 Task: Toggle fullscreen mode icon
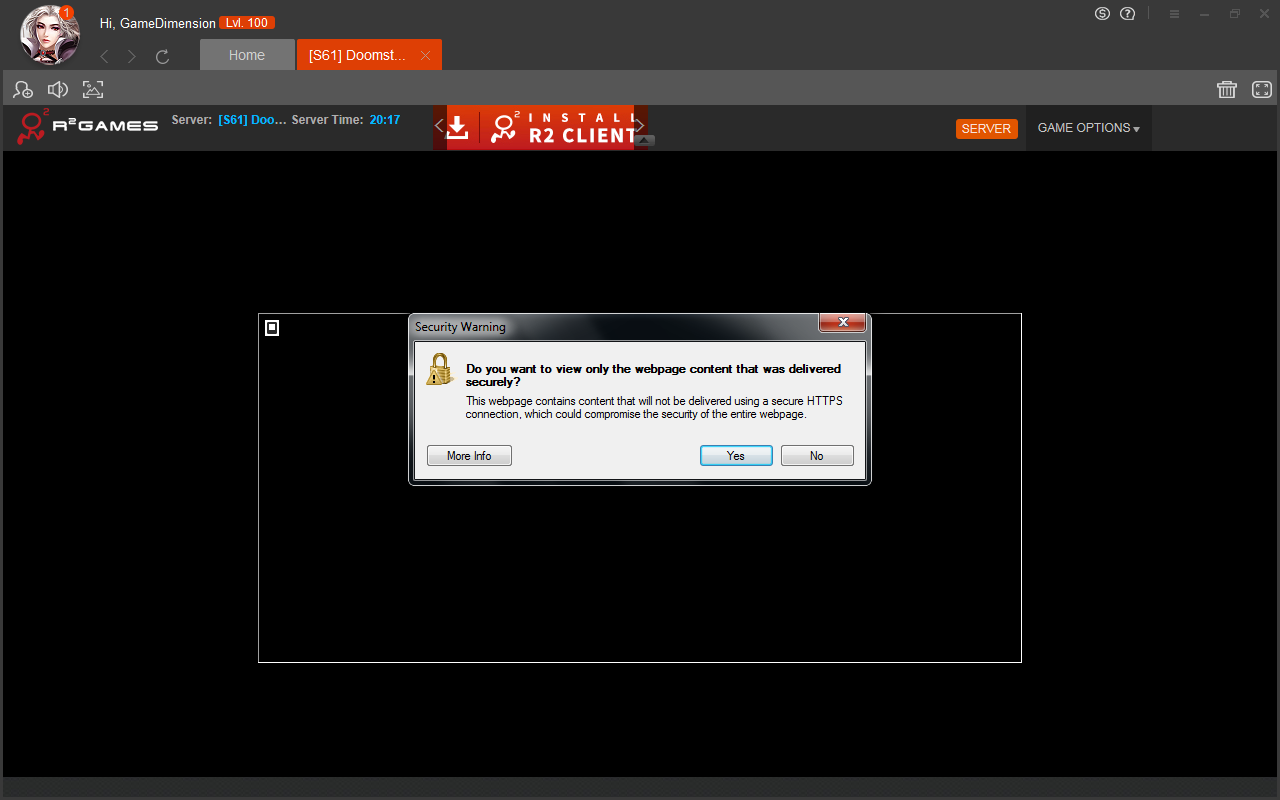click(x=1262, y=89)
